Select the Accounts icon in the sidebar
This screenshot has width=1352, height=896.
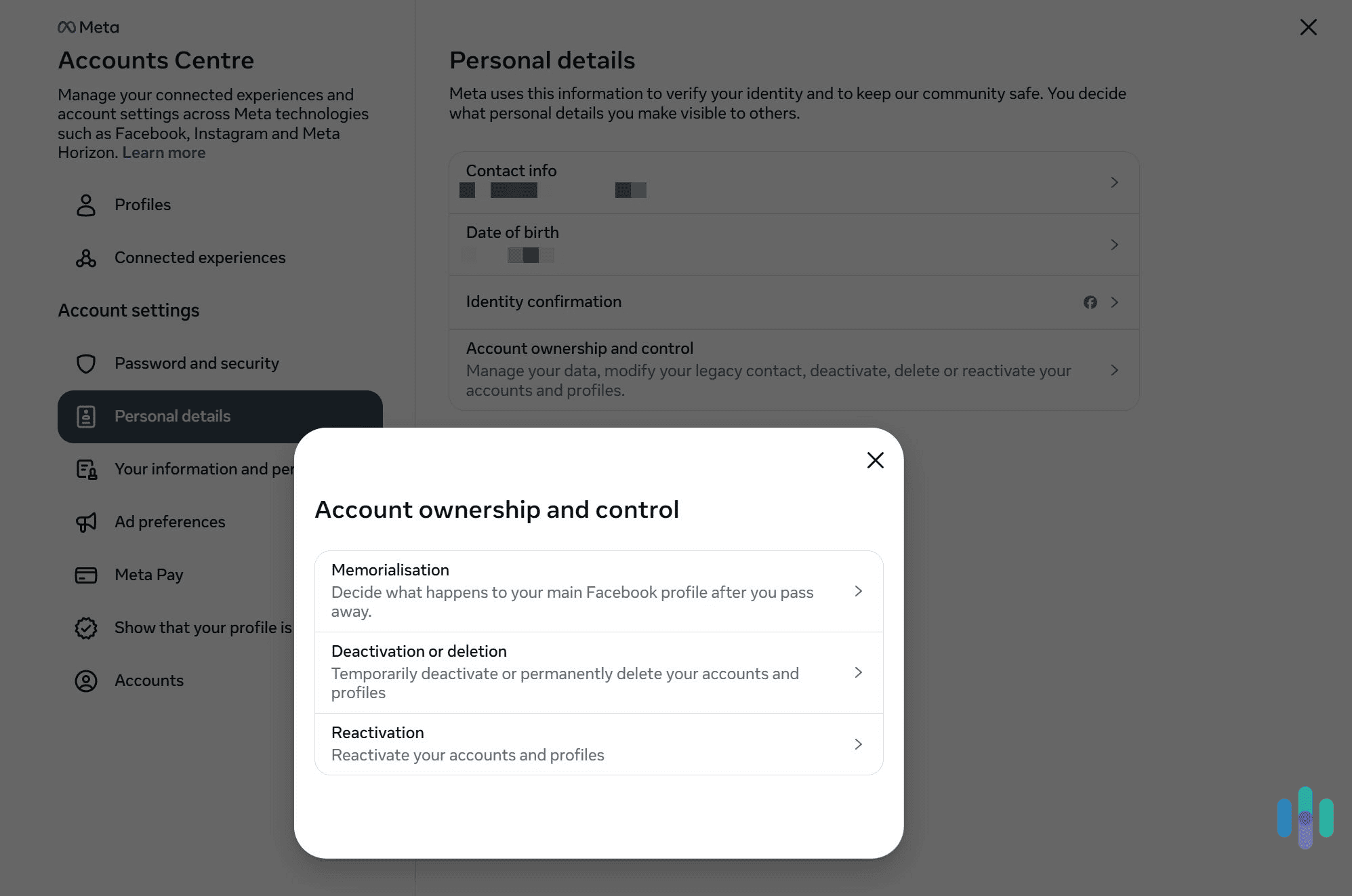pyautogui.click(x=85, y=680)
